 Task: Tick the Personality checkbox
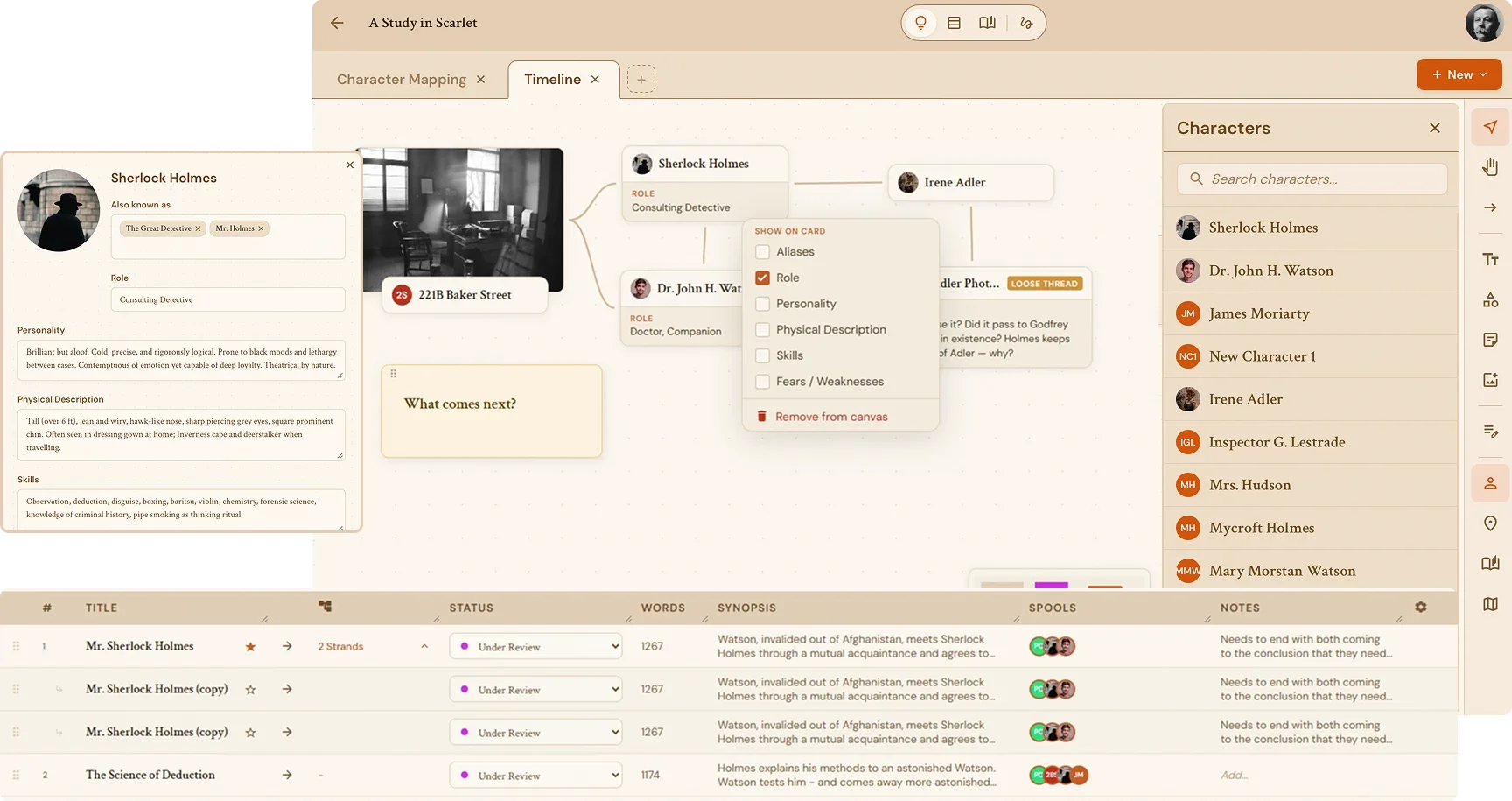tap(762, 304)
